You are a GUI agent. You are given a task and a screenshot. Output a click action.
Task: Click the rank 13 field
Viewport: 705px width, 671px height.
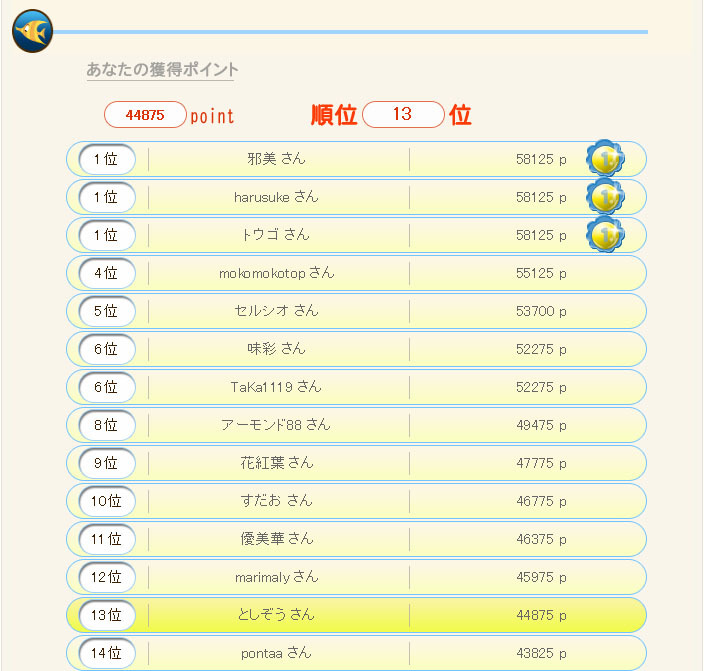(402, 115)
